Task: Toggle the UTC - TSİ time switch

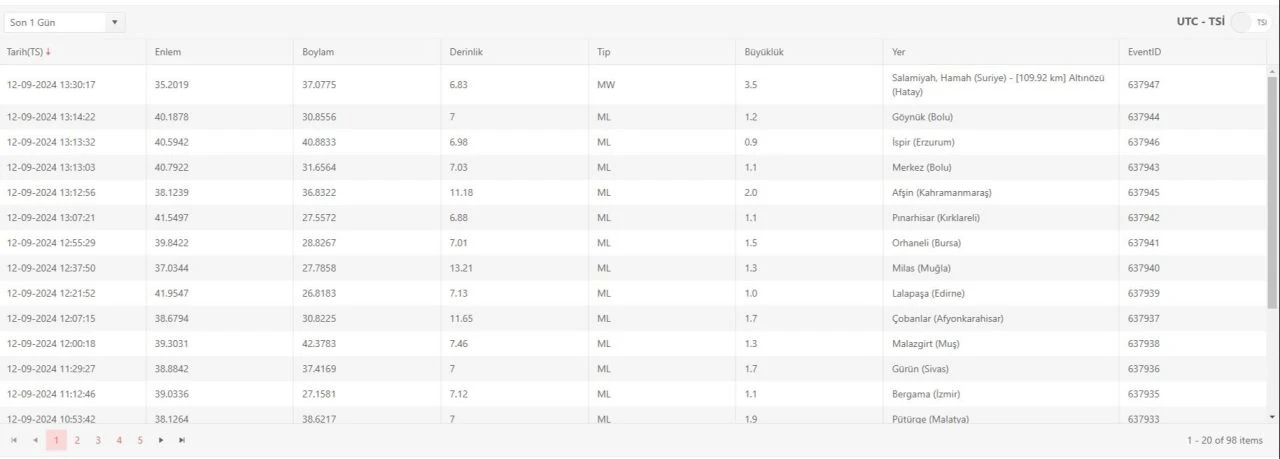Action: tap(1248, 22)
